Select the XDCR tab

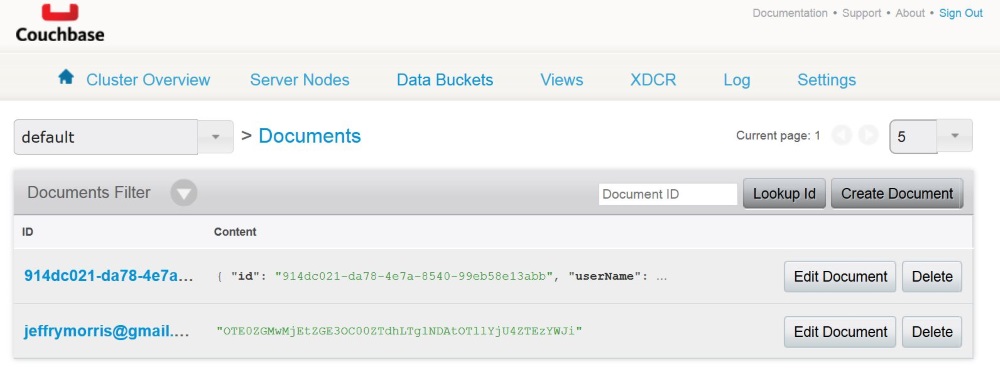(x=653, y=80)
